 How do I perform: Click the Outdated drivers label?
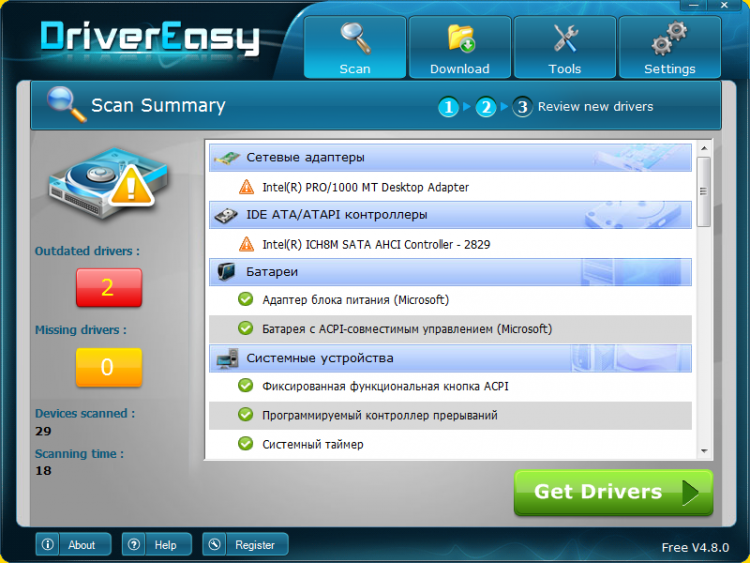click(87, 251)
